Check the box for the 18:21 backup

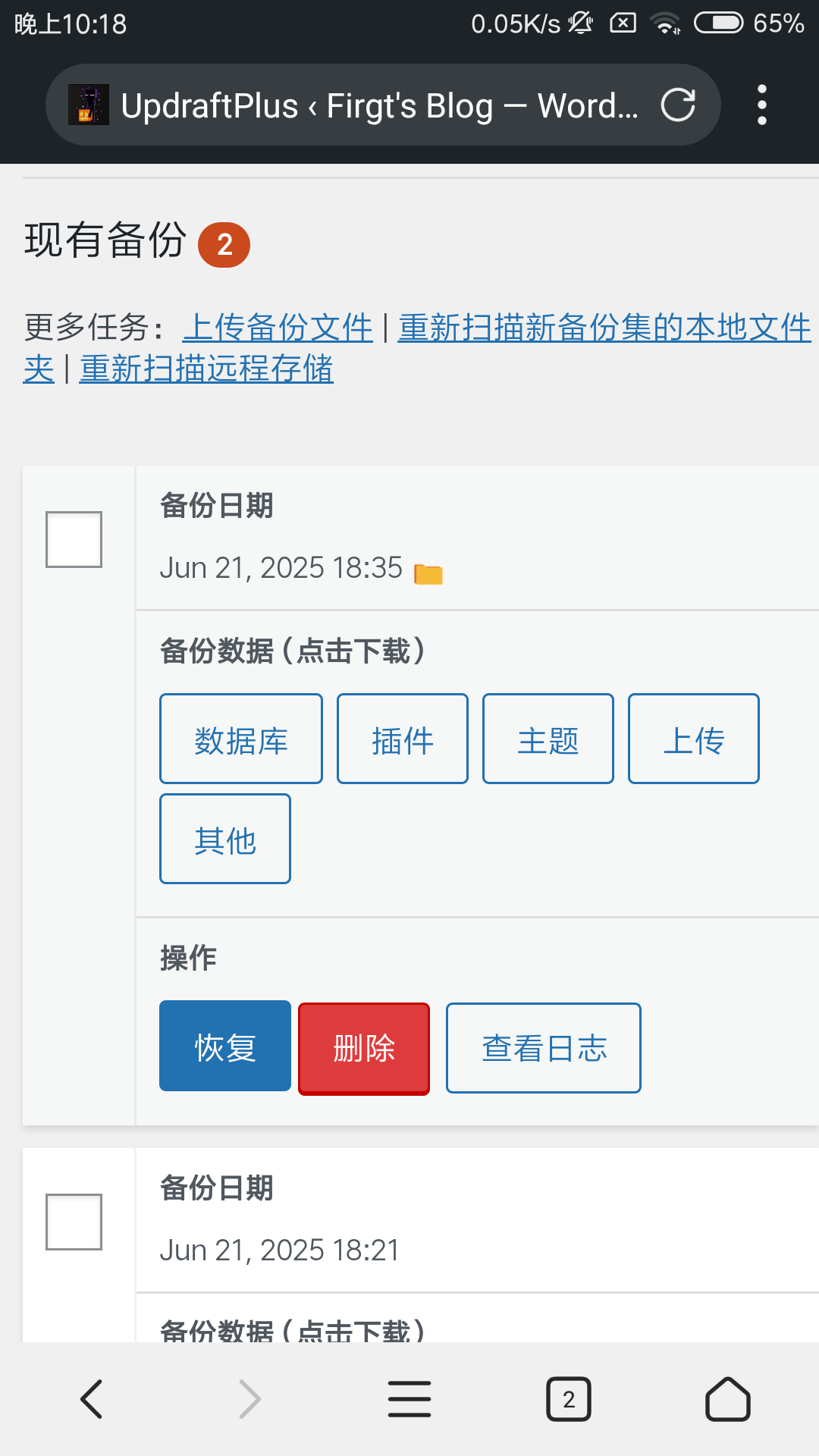74,1222
